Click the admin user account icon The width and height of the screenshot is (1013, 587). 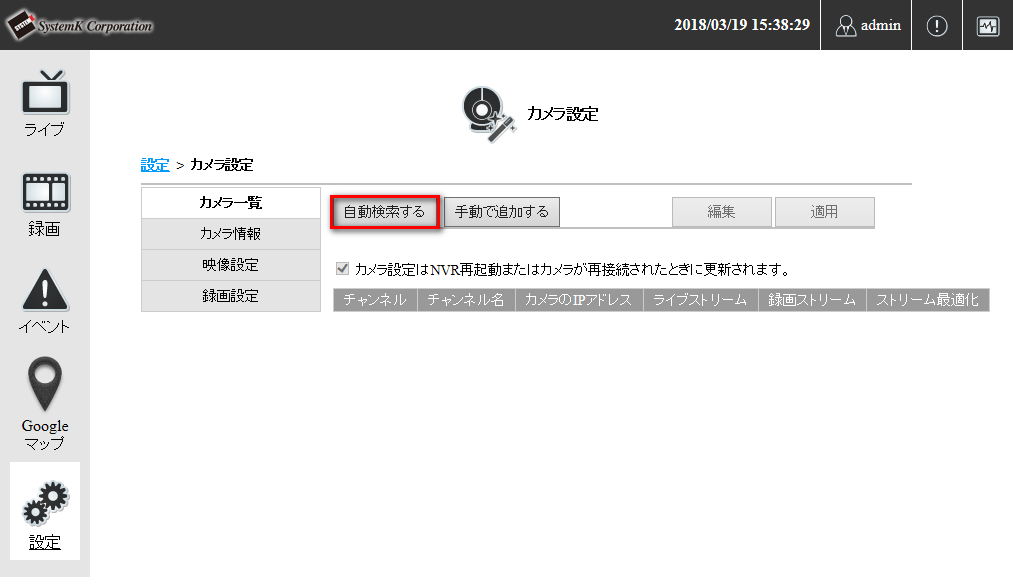pyautogui.click(x=866, y=25)
